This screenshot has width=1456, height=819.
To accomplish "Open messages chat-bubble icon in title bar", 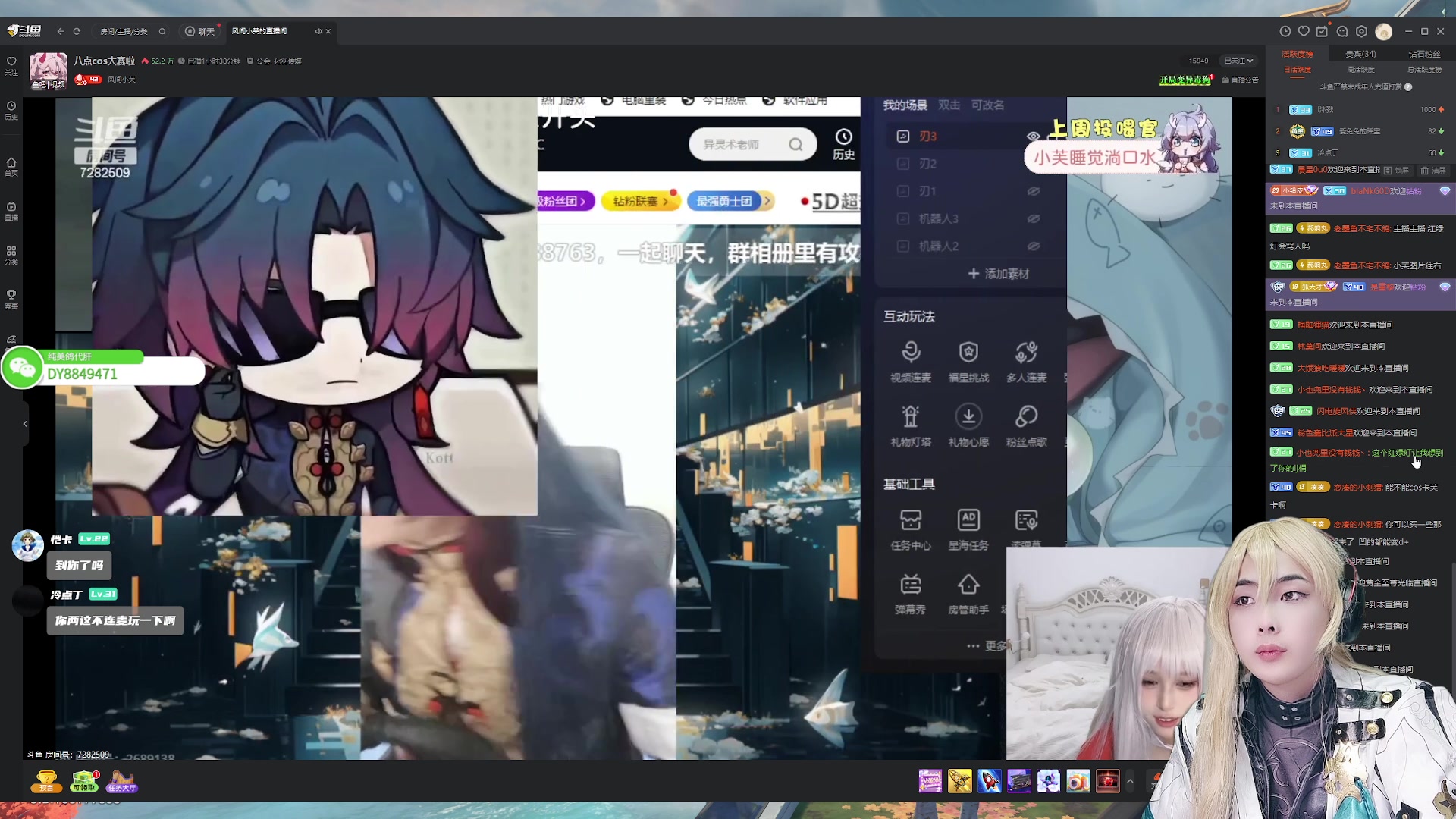I will click(1342, 31).
